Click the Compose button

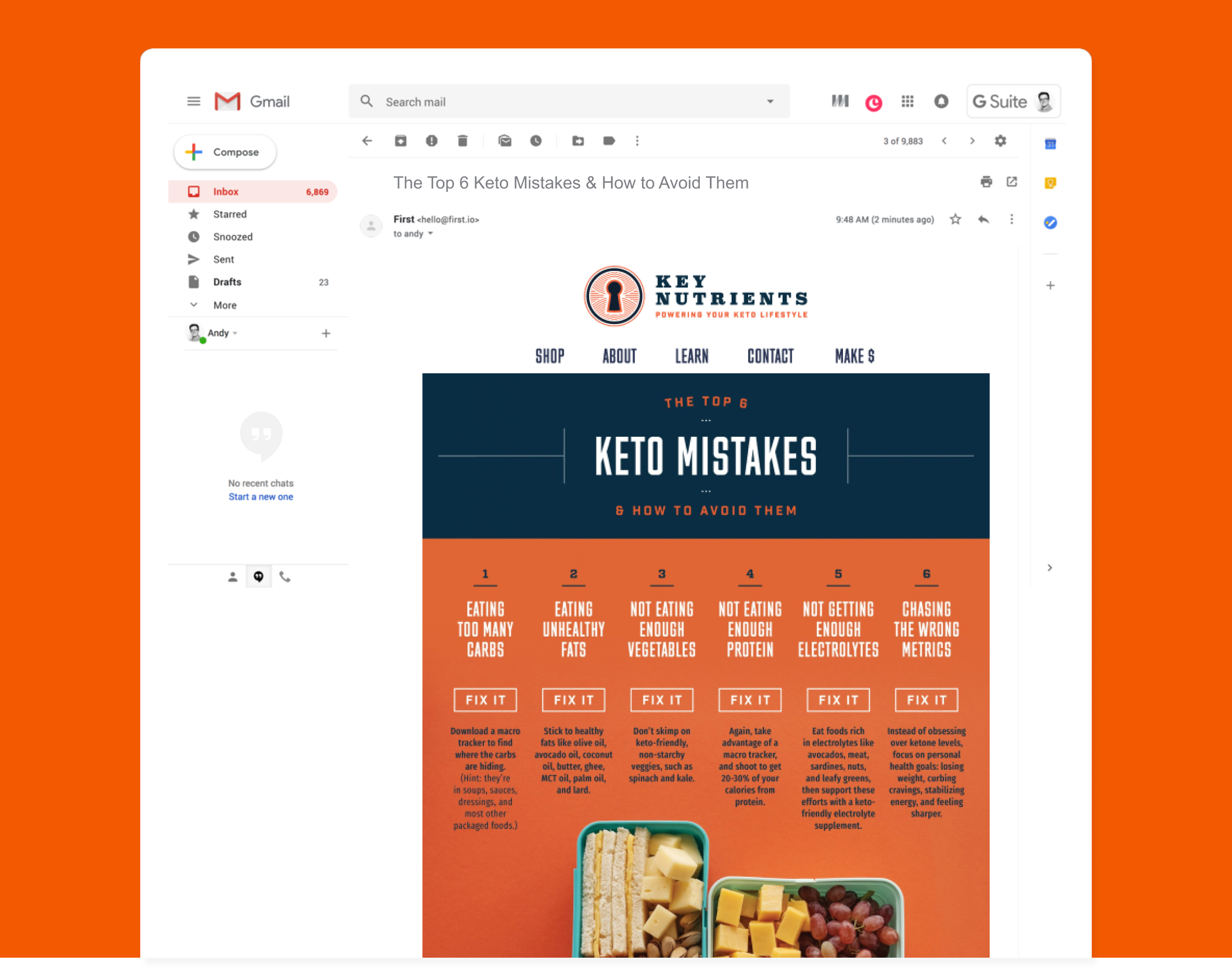coord(225,152)
